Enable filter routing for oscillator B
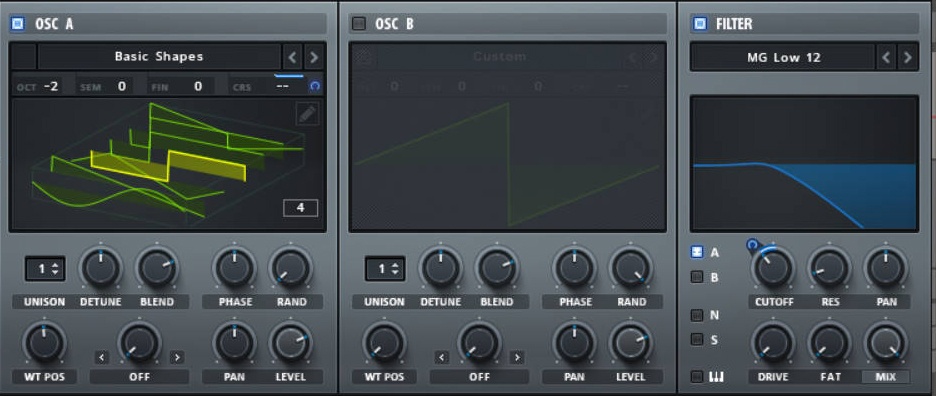The width and height of the screenshot is (936, 396). click(697, 277)
